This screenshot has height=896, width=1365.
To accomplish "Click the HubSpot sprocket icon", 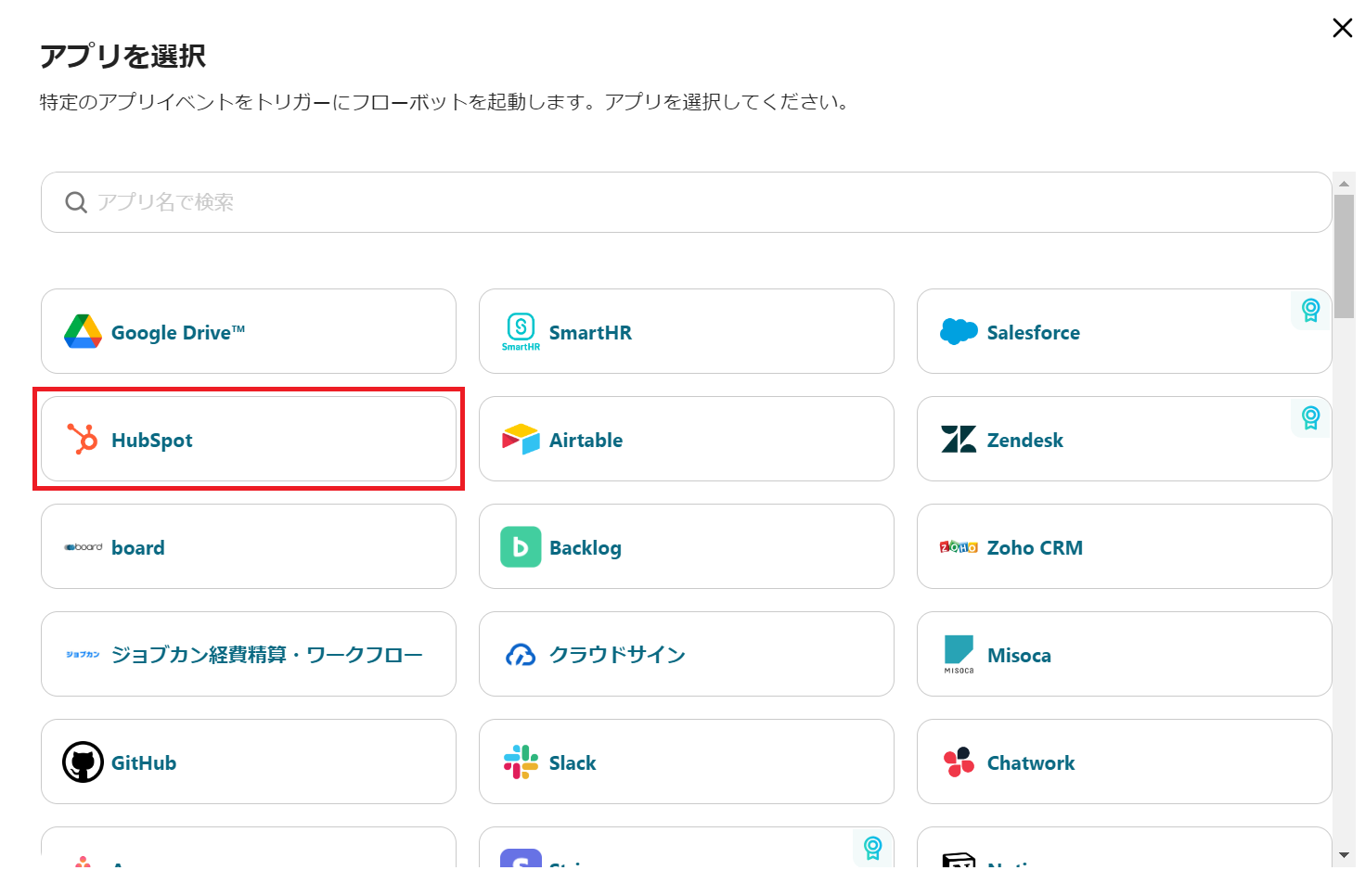I will [83, 439].
